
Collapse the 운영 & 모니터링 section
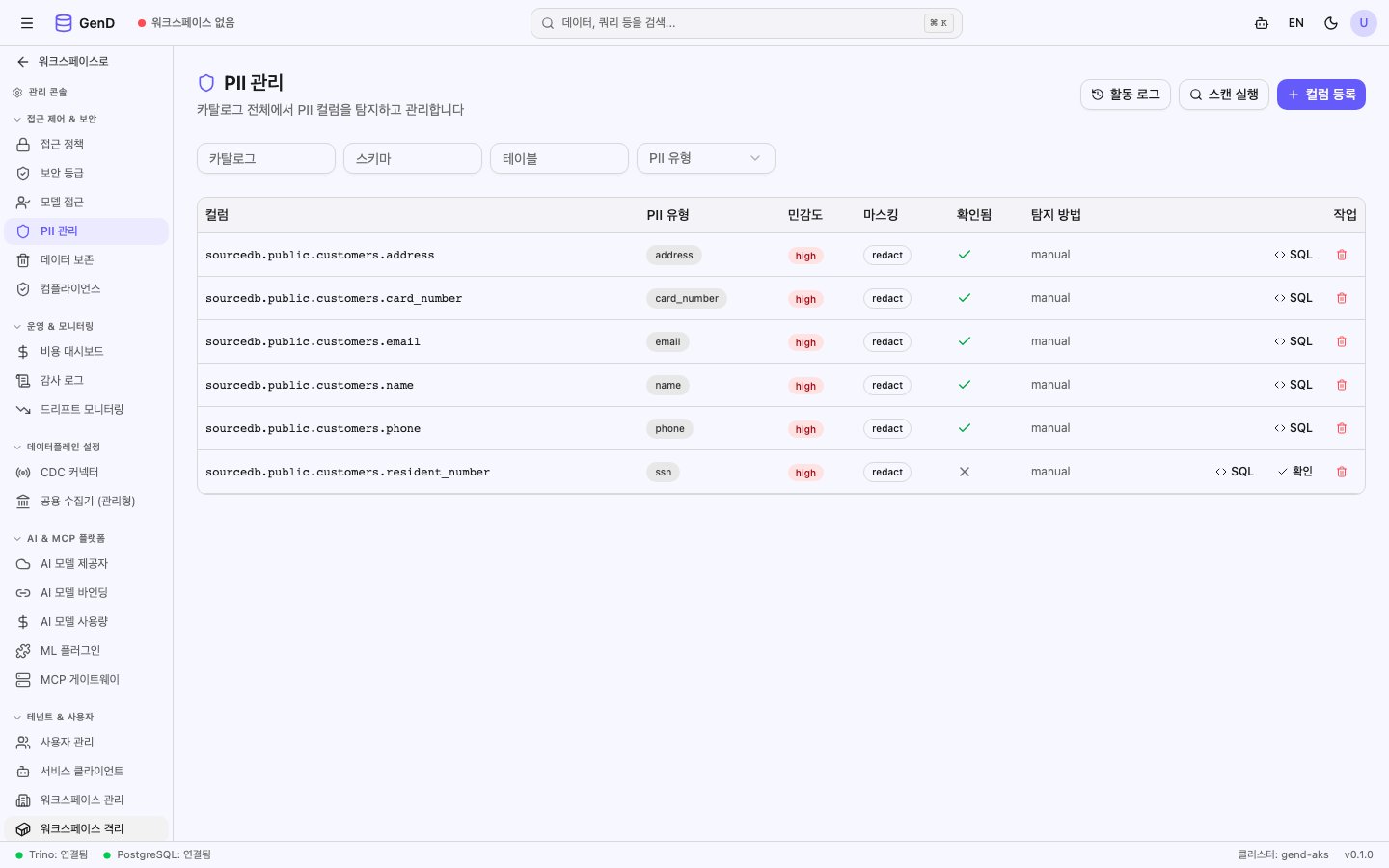point(53,326)
